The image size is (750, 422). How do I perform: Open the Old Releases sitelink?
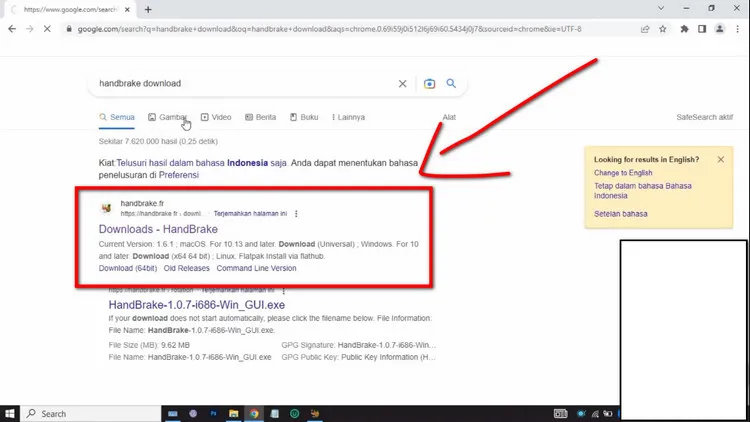coord(187,268)
